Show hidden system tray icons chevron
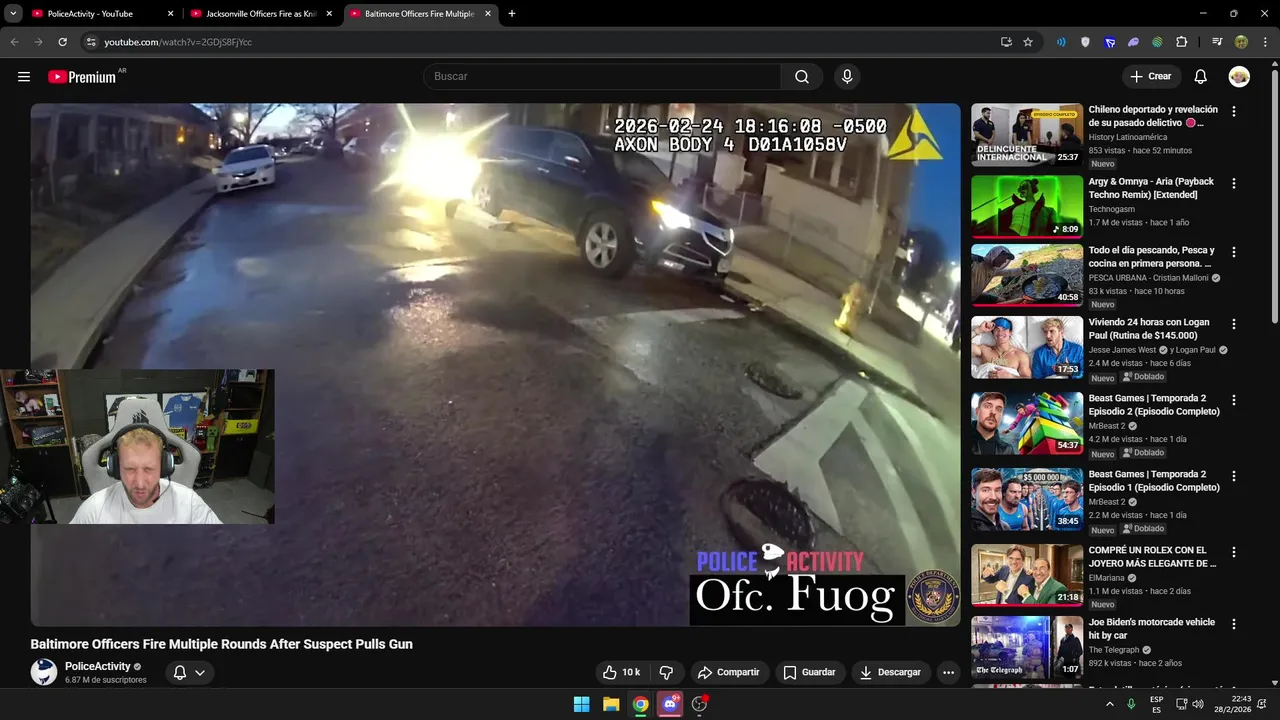Viewport: 1280px width, 720px height. click(x=1109, y=704)
